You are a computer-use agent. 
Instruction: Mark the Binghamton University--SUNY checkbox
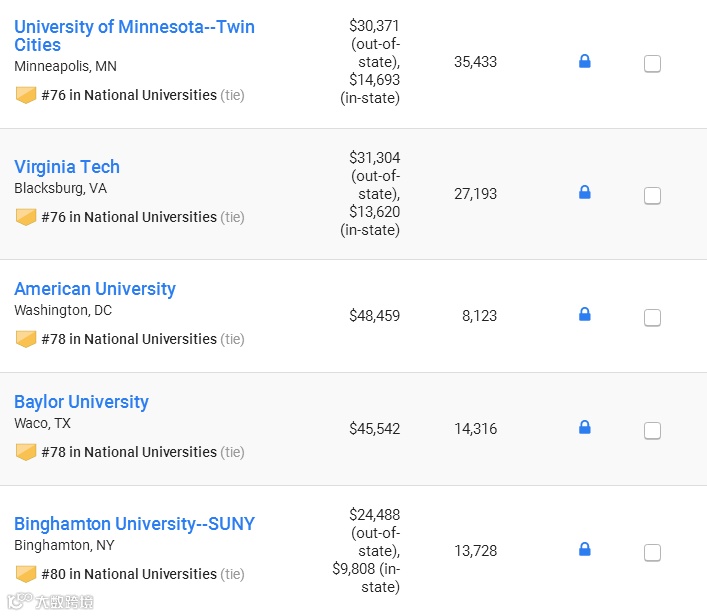coord(652,552)
